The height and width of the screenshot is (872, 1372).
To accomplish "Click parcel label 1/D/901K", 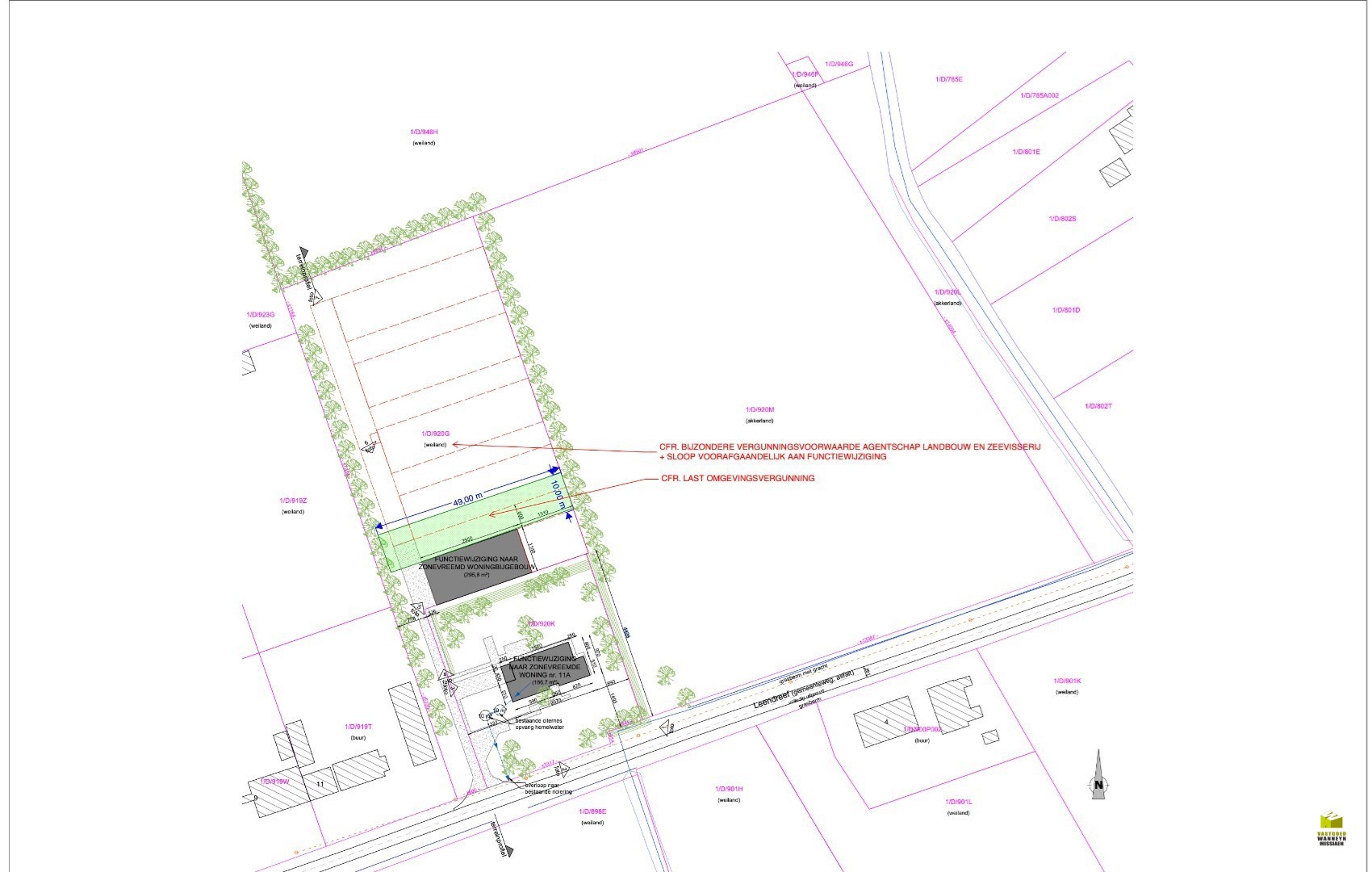I will click(1067, 681).
